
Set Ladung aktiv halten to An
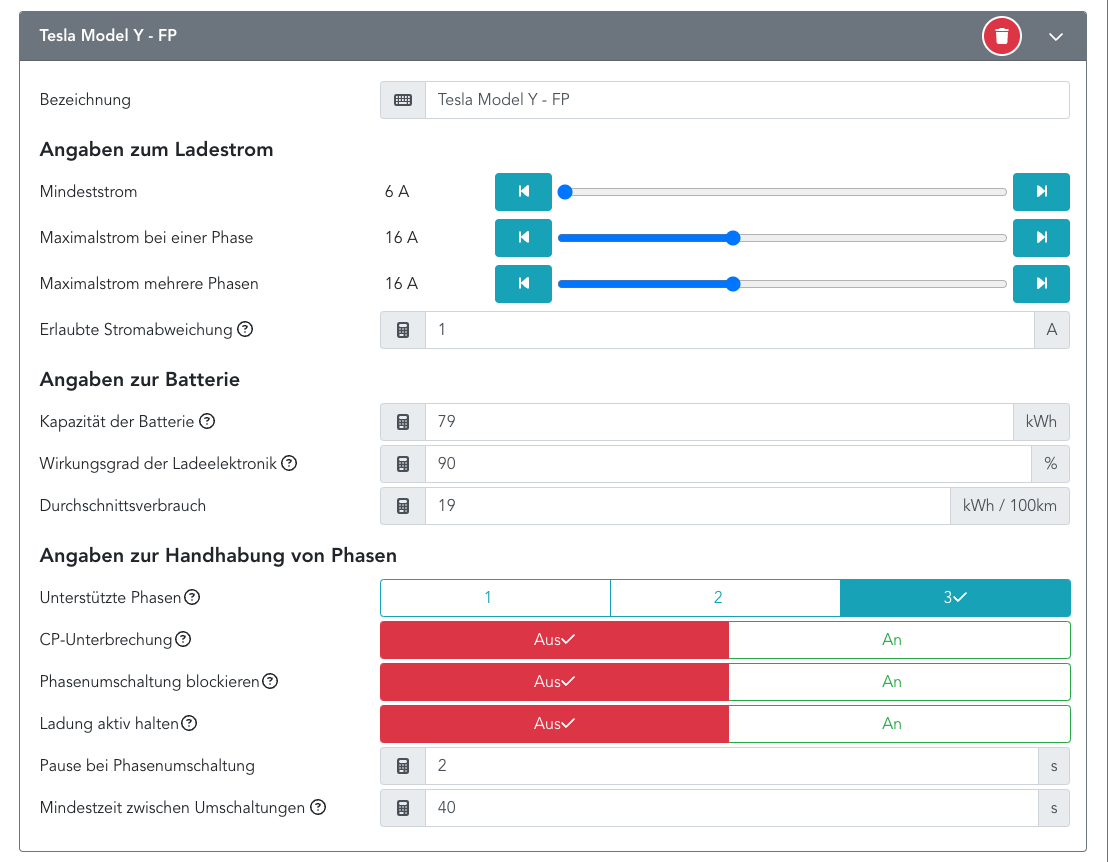[899, 724]
